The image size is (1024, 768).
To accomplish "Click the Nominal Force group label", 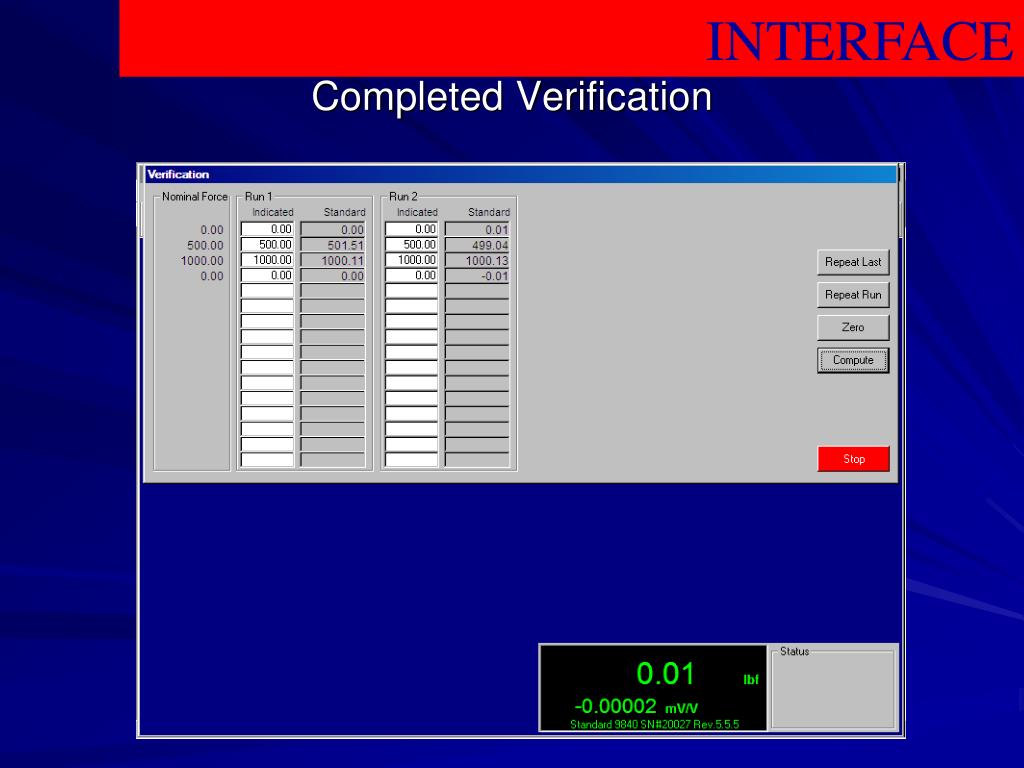I will pyautogui.click(x=195, y=197).
